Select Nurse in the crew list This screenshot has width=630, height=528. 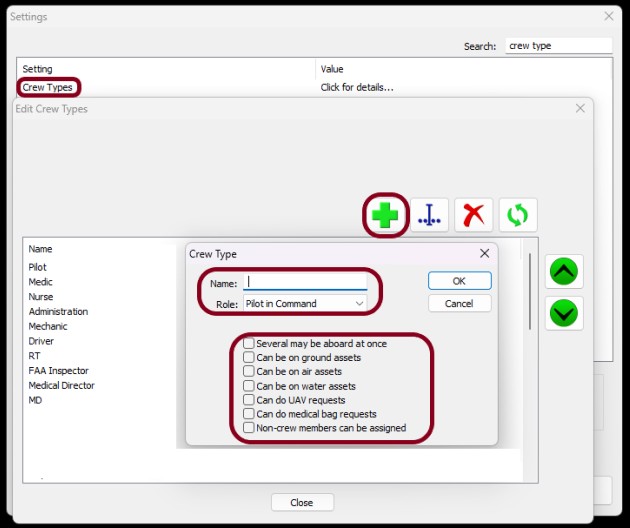click(x=41, y=297)
